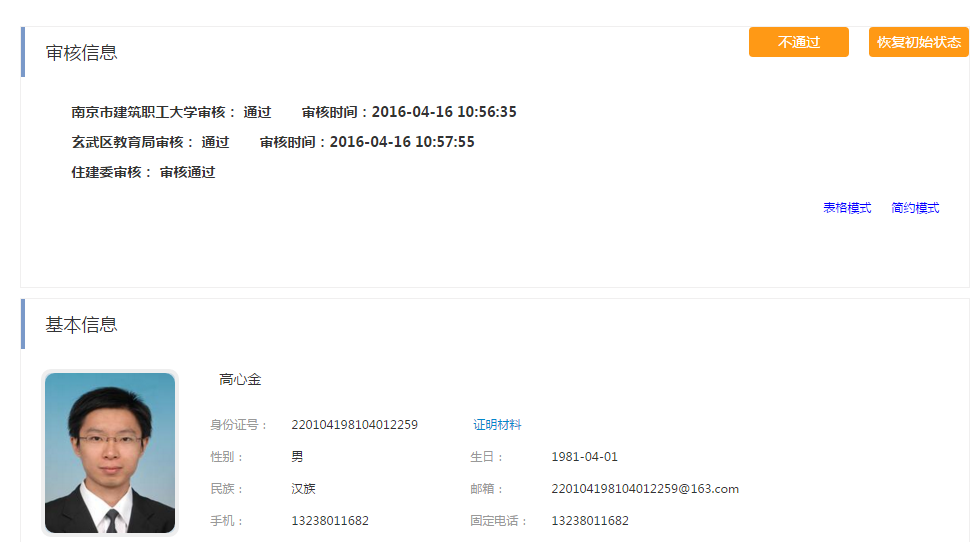Click the 身份证号 field label
This screenshot has height=542, width=980.
239,425
